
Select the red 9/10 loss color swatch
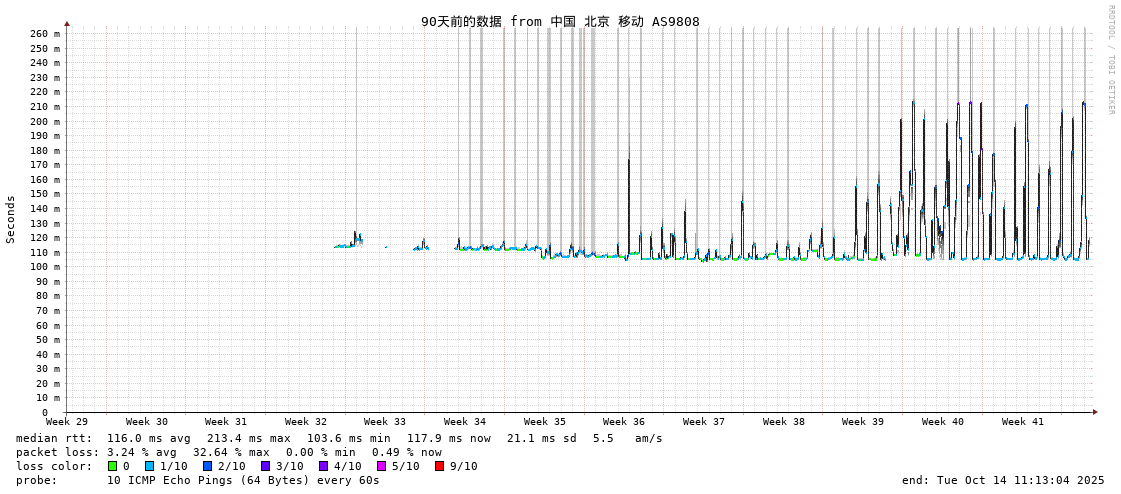pos(439,466)
